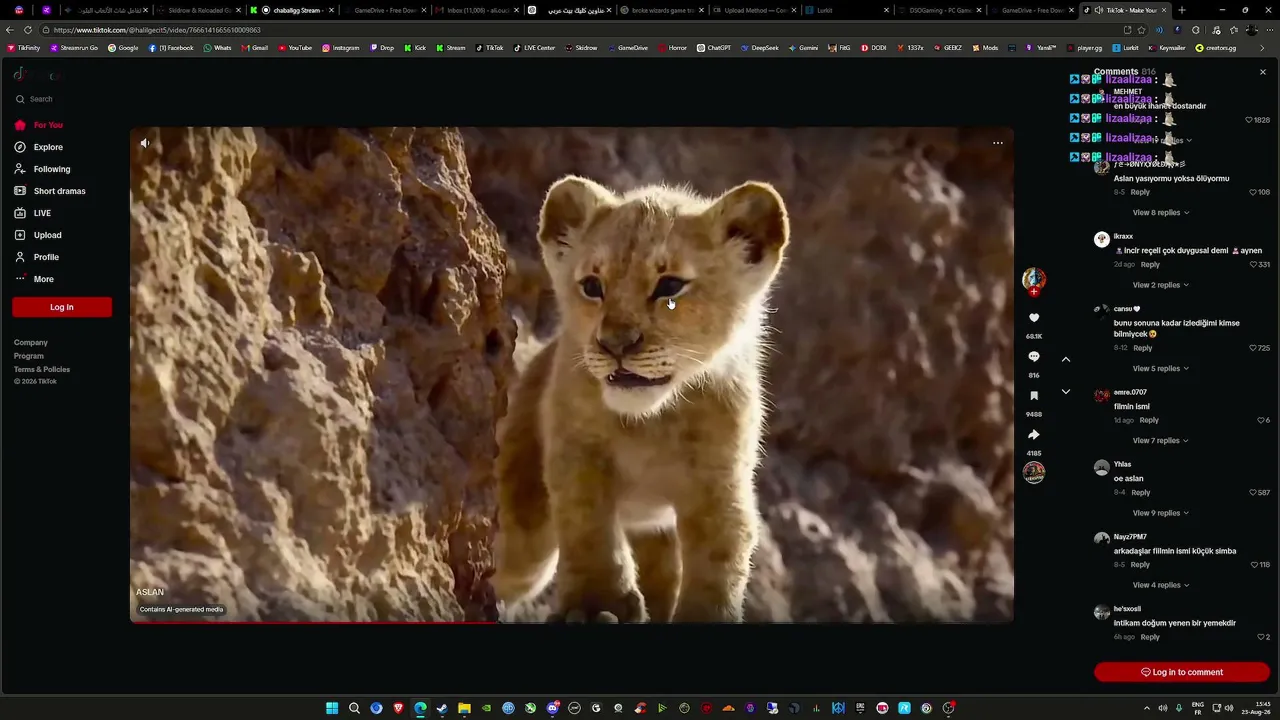The image size is (1280, 720).
Task: Open the ChatGPT bookmark
Action: (x=714, y=48)
